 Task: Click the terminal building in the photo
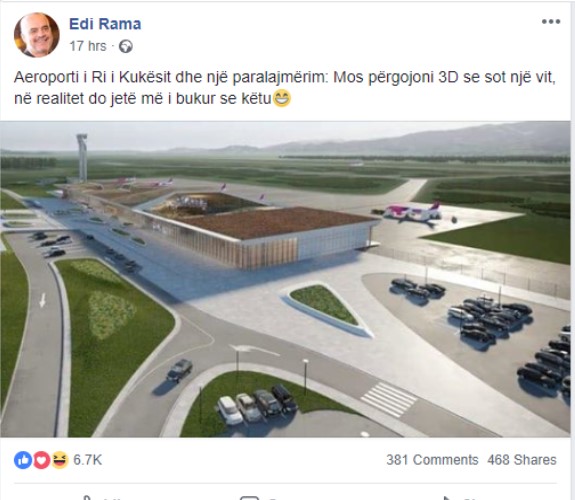point(257,227)
